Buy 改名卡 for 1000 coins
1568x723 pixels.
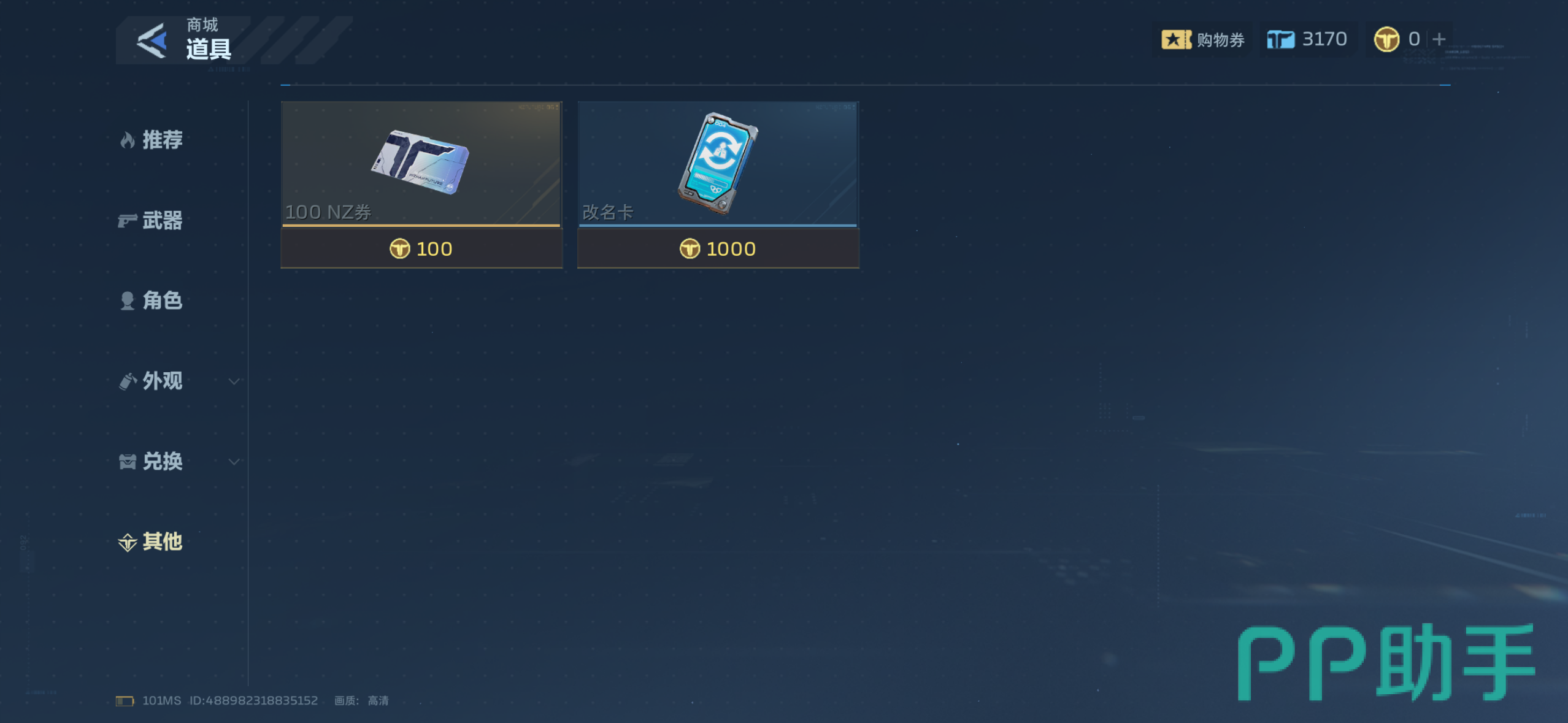[x=718, y=248]
